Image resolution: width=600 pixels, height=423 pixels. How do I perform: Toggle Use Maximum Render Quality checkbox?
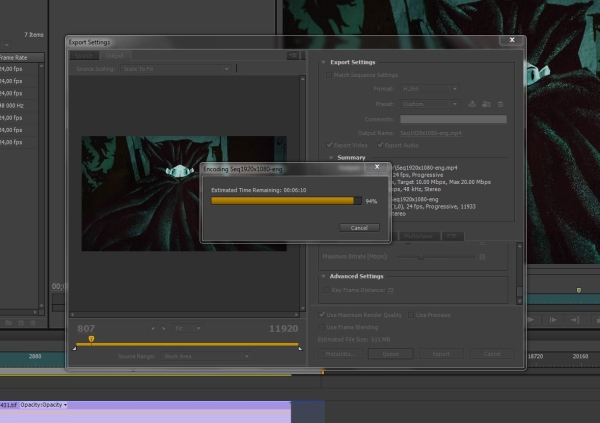click(x=322, y=315)
